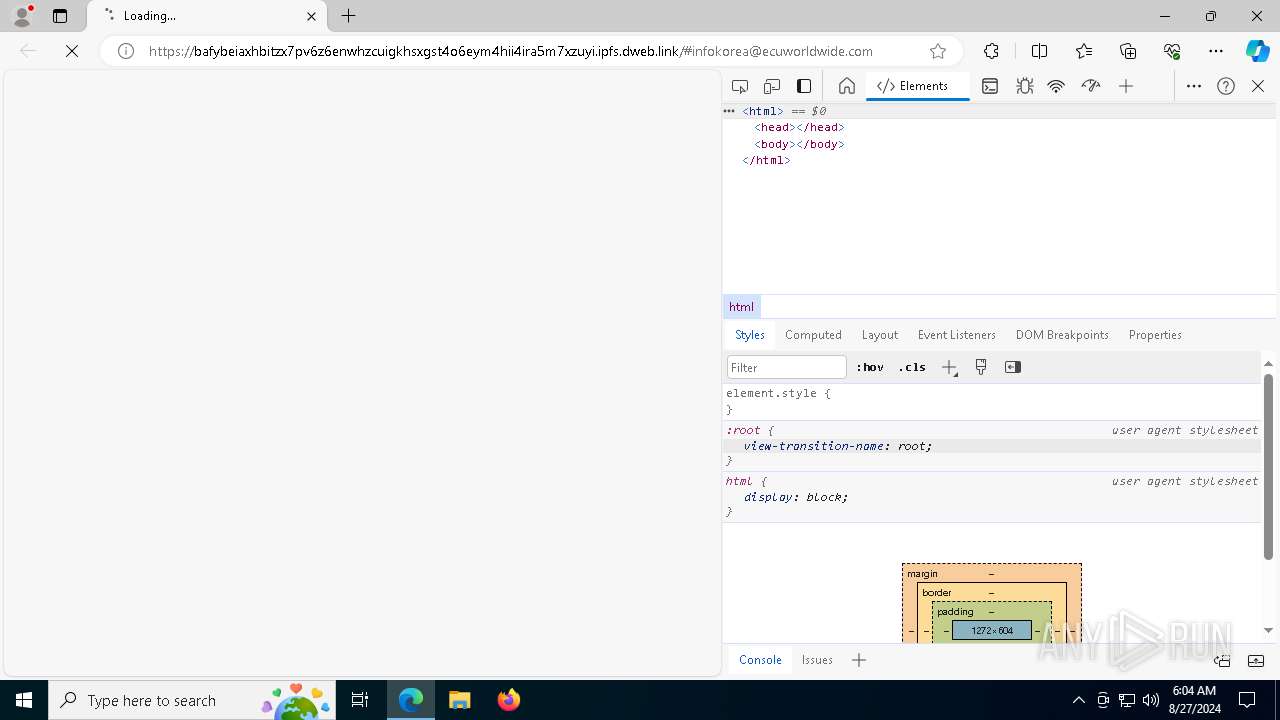Image resolution: width=1280 pixels, height=720 pixels.
Task: Open the Performance gauge icon tool
Action: 1091,86
